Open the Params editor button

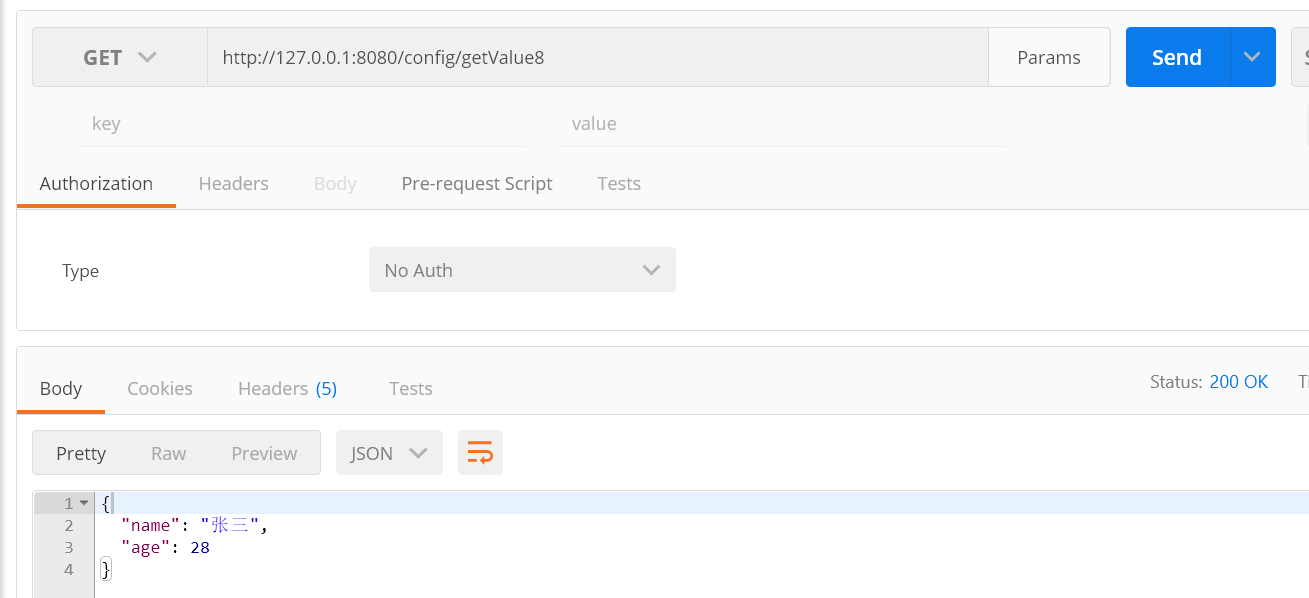click(1049, 57)
